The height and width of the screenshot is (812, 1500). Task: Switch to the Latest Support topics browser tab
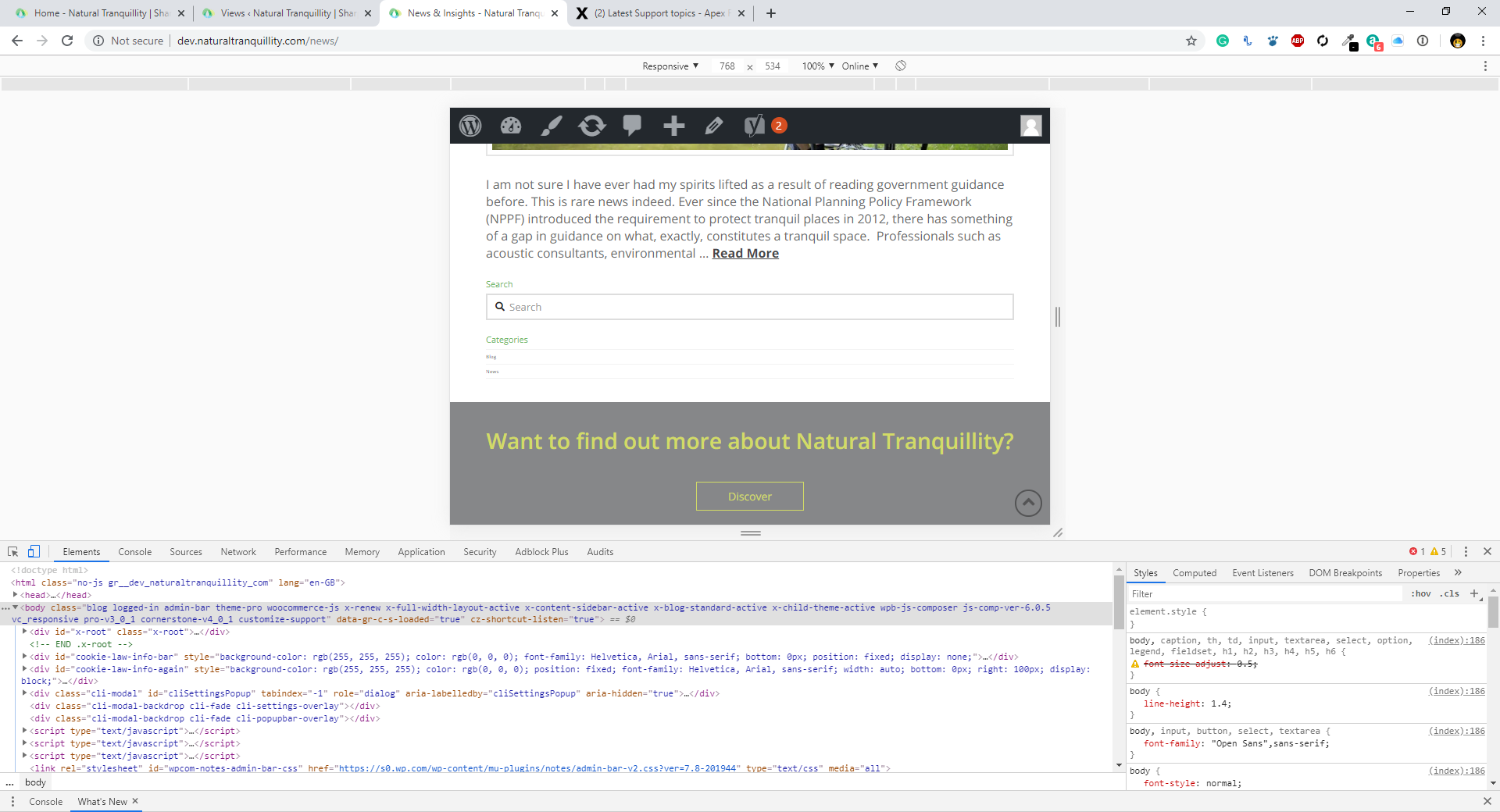click(x=661, y=13)
